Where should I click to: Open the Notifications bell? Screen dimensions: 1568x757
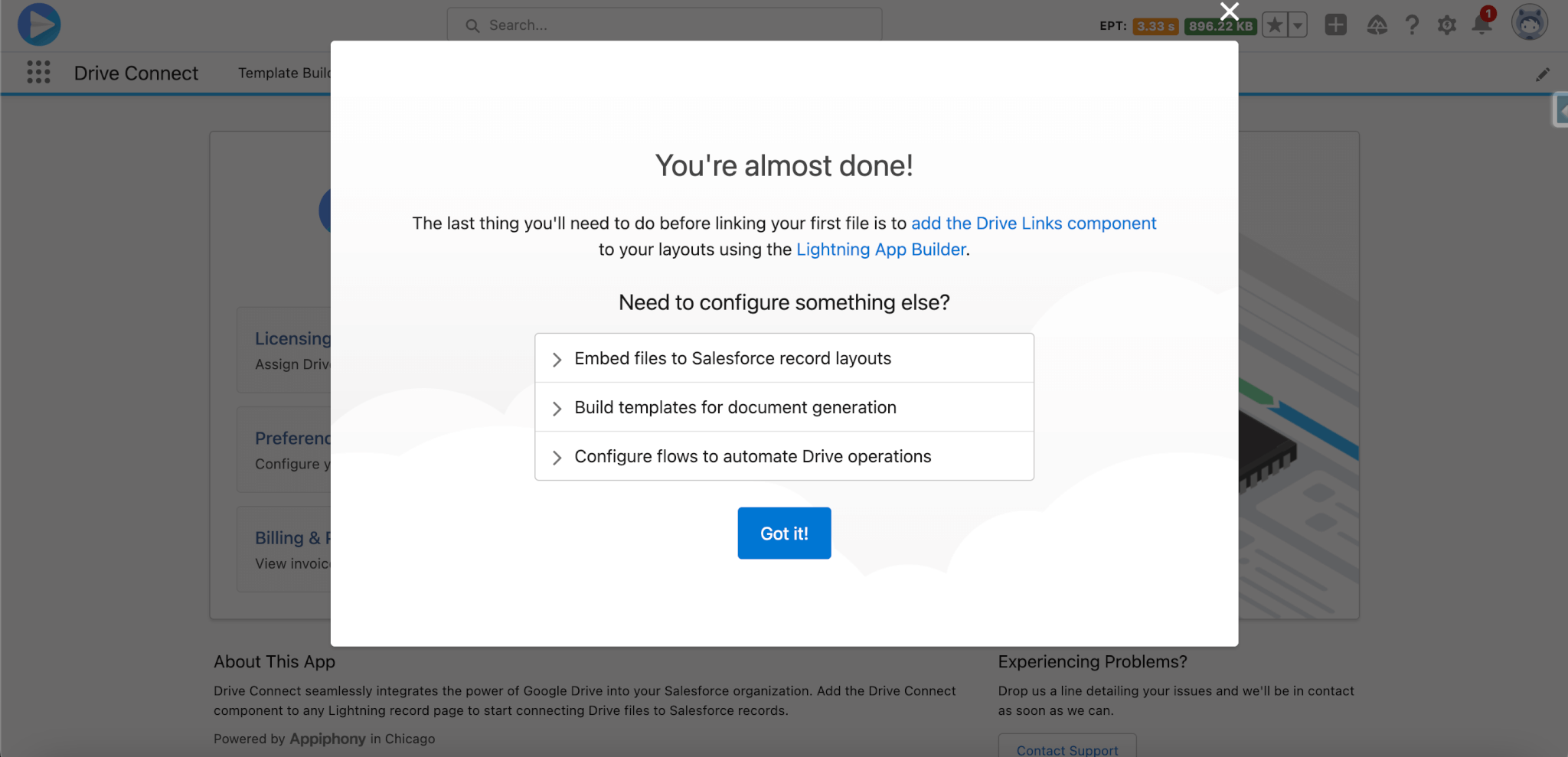(x=1481, y=24)
